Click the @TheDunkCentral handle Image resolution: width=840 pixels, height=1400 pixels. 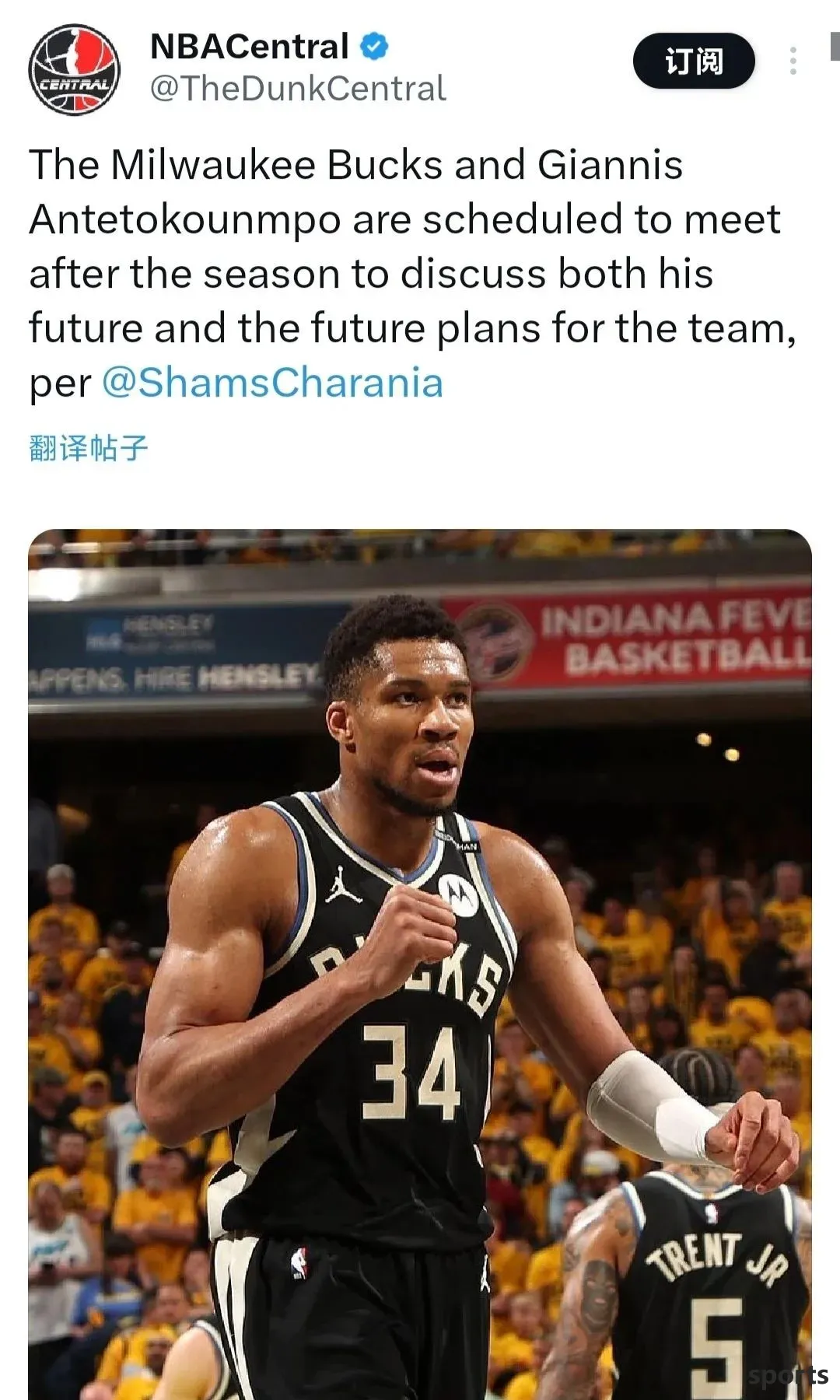[x=298, y=89]
